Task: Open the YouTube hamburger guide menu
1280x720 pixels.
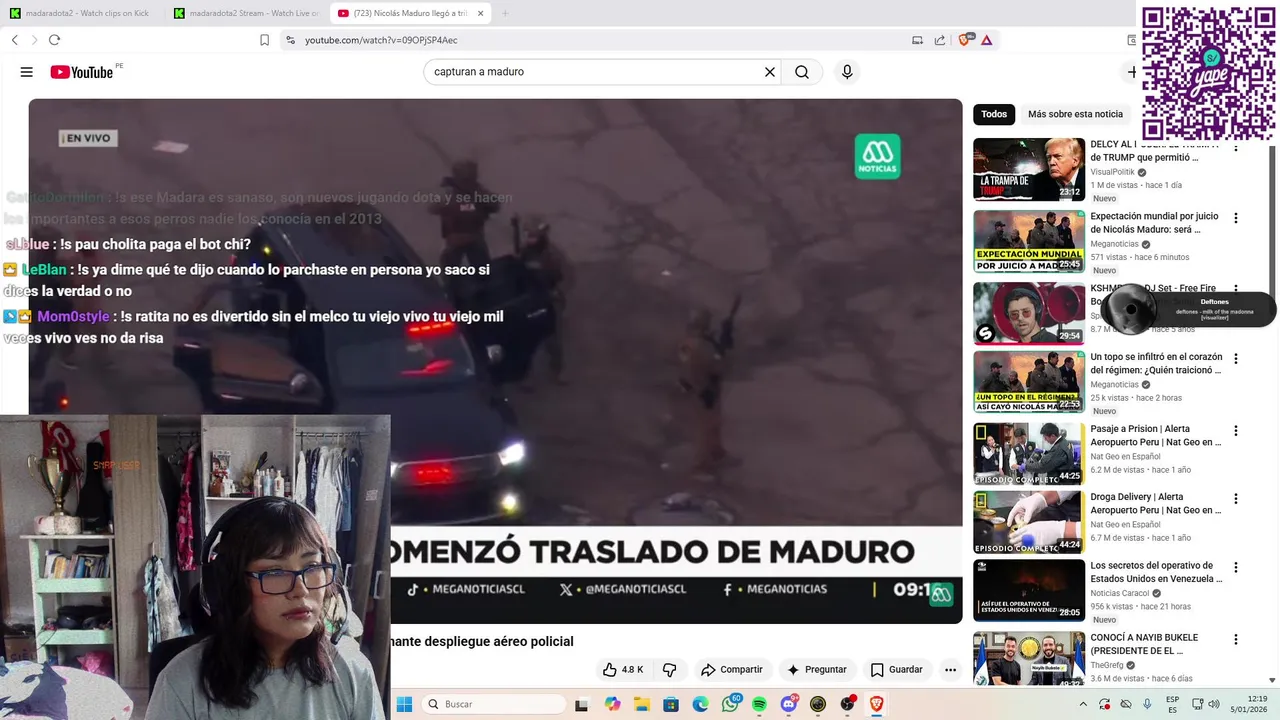Action: [x=26, y=72]
